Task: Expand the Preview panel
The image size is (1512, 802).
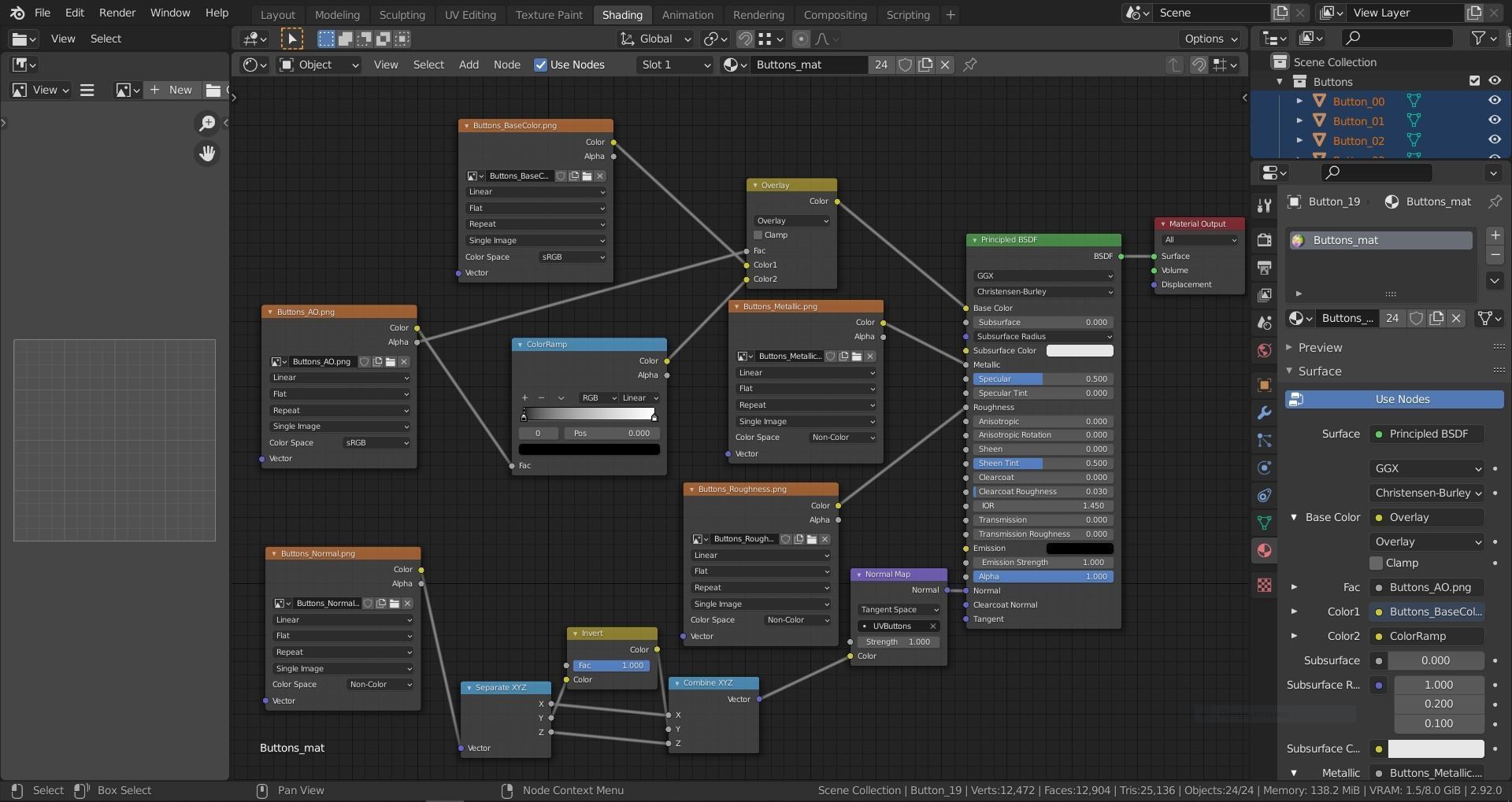Action: pos(1320,347)
